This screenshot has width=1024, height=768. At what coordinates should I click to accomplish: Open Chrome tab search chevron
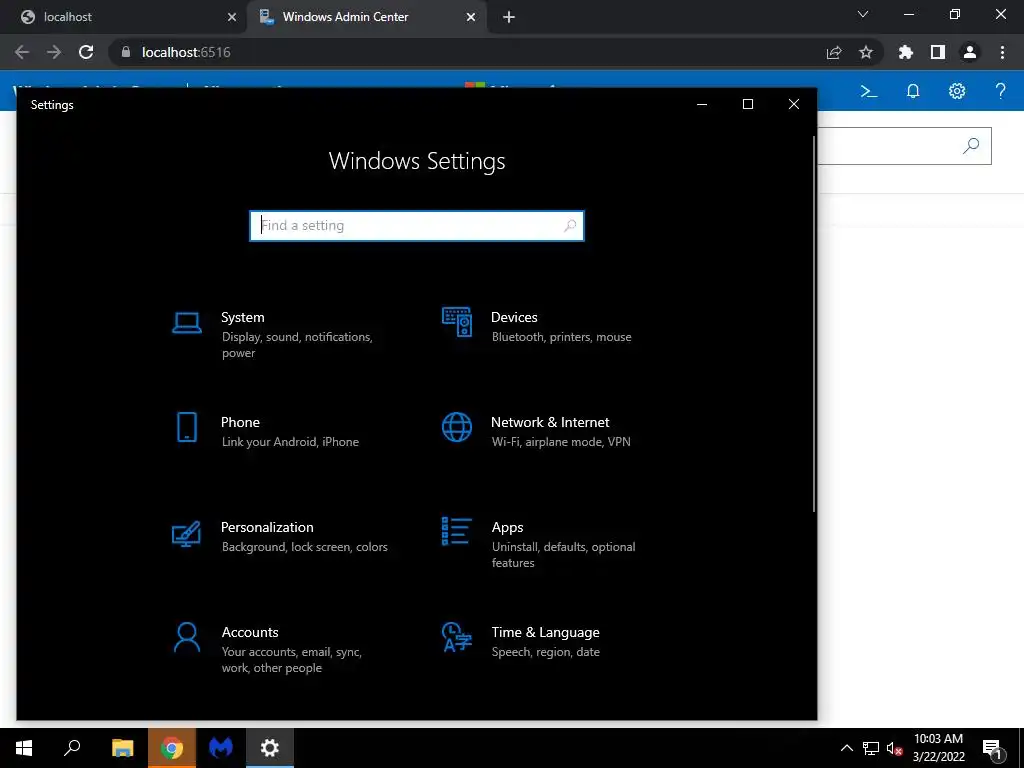tap(863, 14)
